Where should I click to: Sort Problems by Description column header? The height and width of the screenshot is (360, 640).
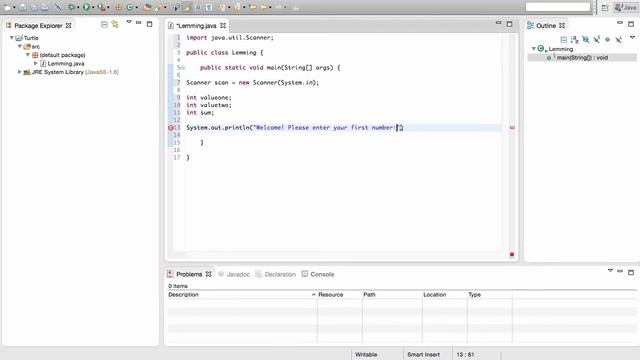(242, 294)
